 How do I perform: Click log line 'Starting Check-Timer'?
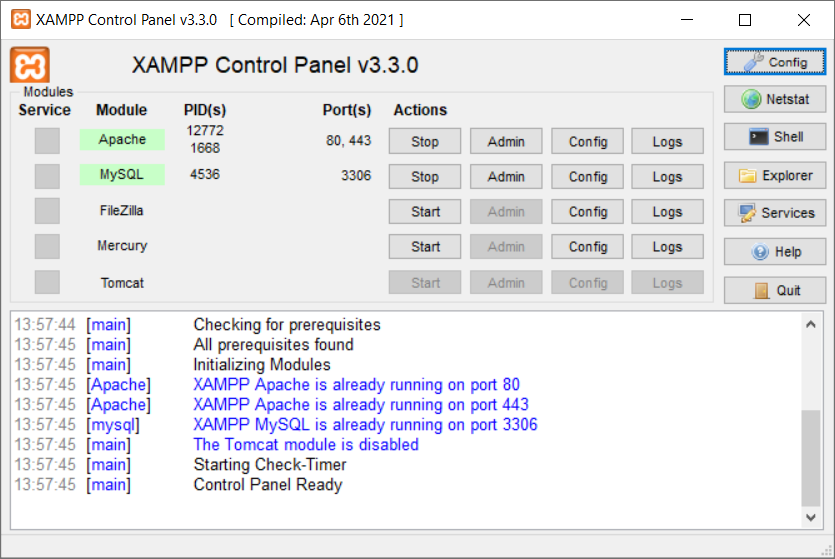click(x=270, y=465)
